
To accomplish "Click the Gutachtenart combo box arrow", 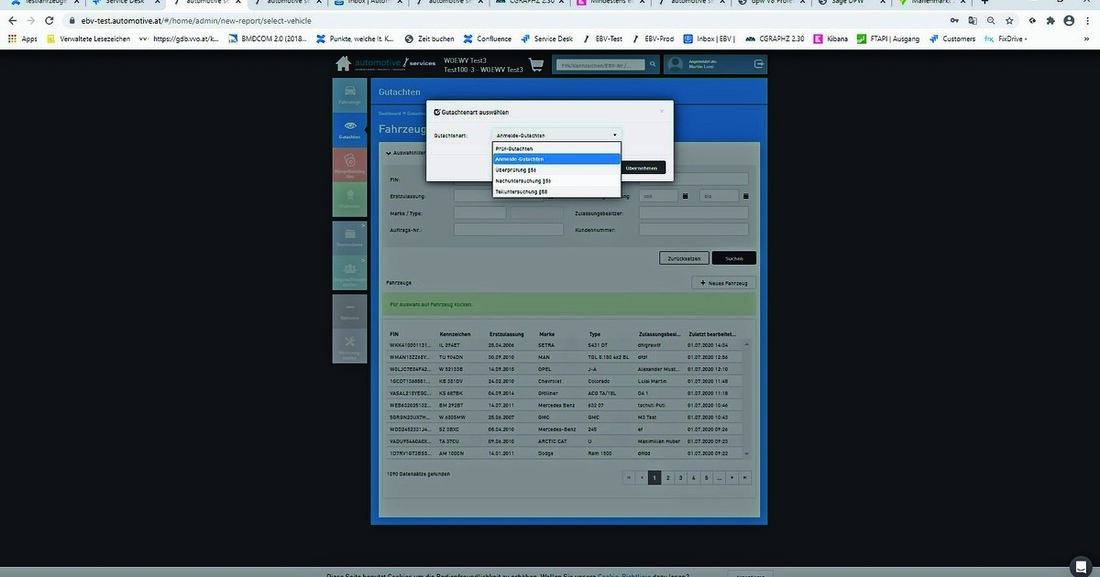I will [x=615, y=134].
